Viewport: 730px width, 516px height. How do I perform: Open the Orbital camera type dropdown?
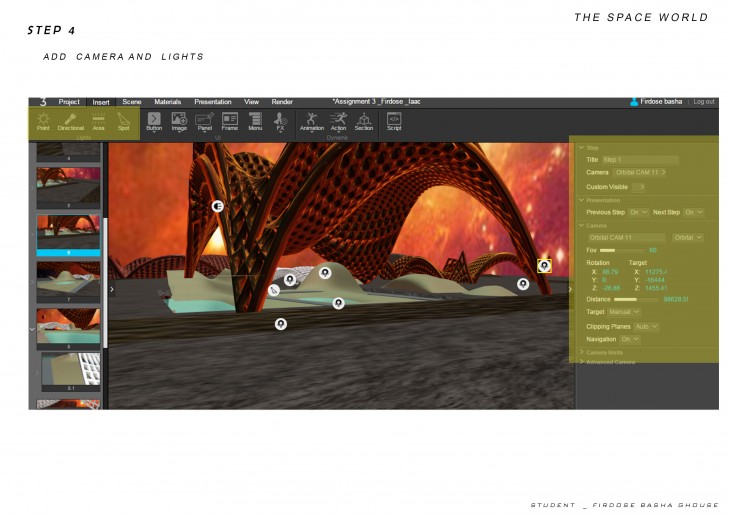(x=687, y=238)
